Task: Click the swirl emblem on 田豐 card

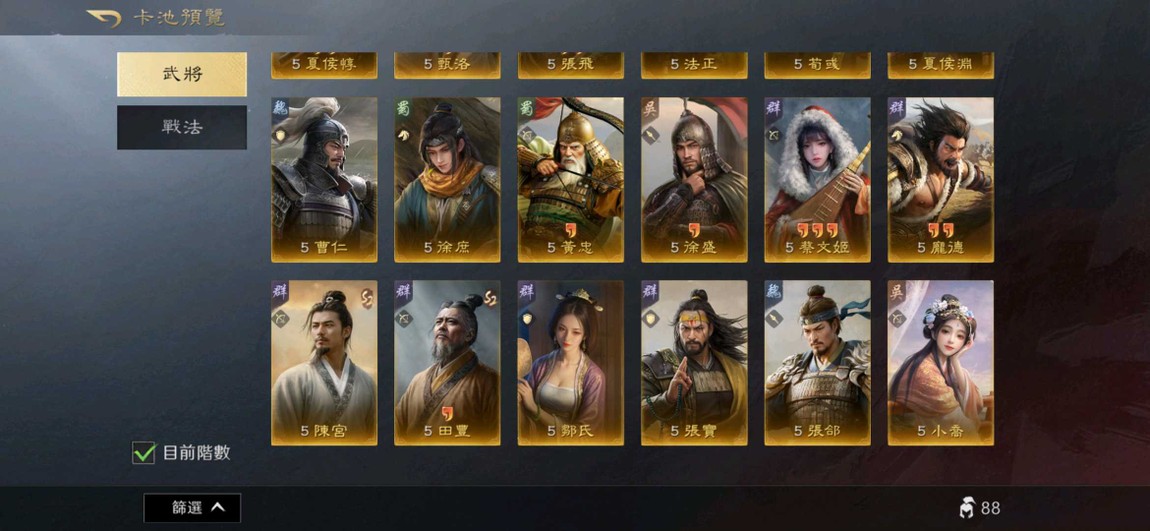Action: [490, 298]
